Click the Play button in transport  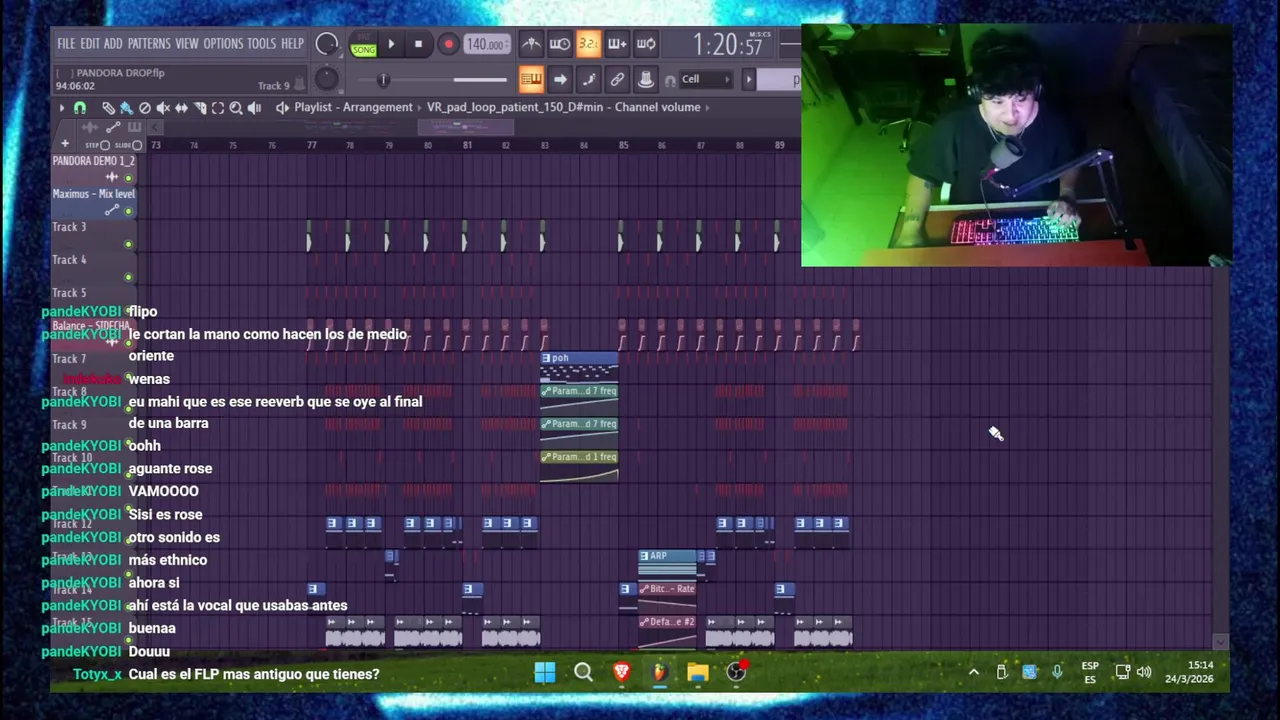tap(391, 44)
